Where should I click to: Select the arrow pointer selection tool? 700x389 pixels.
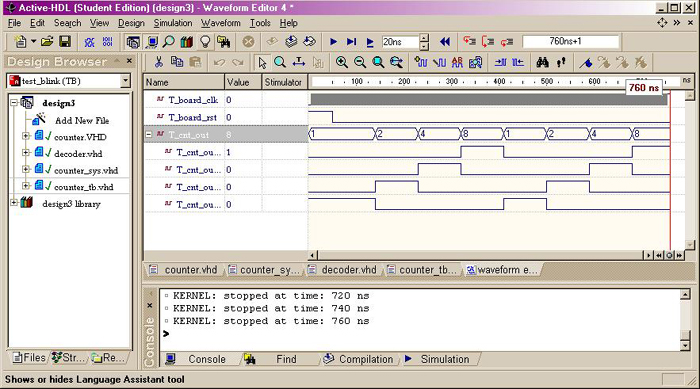[x=262, y=63]
